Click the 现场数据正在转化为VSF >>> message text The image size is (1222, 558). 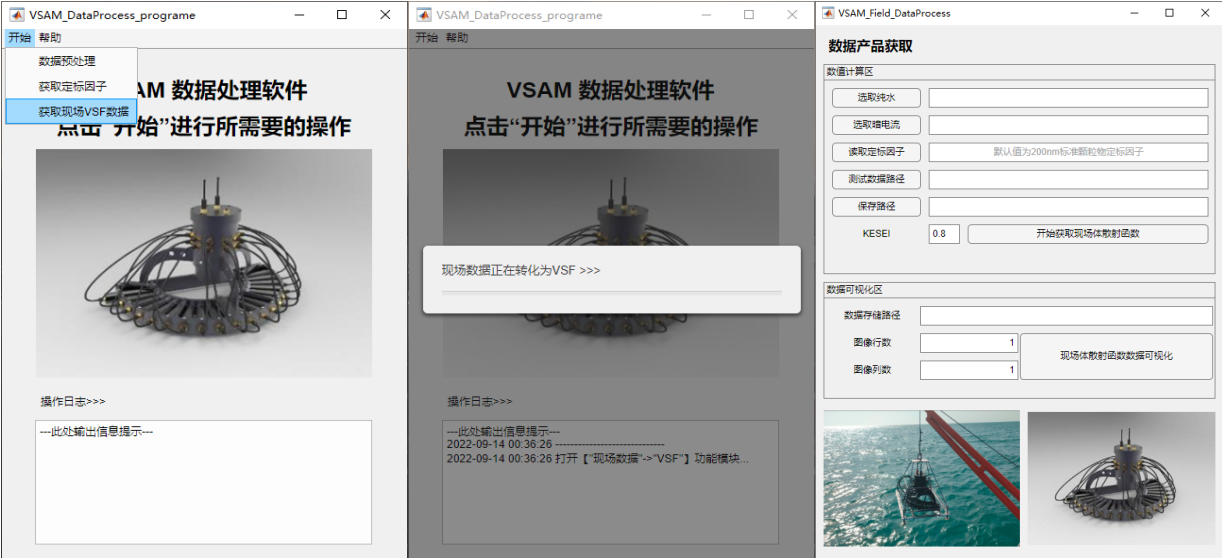[x=521, y=270]
